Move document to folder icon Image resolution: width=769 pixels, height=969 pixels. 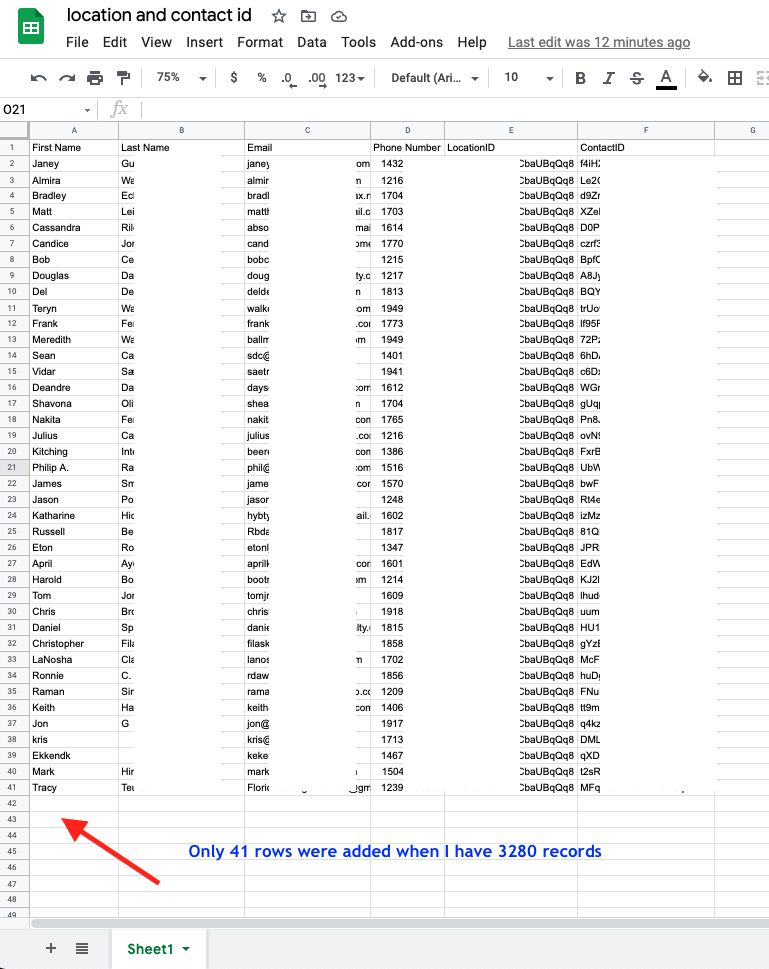tap(308, 17)
